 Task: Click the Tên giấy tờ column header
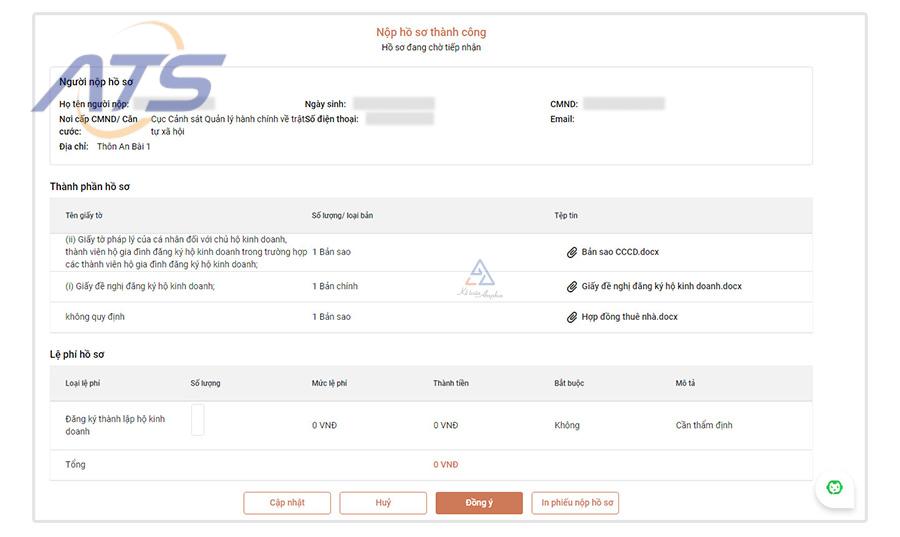pos(84,216)
